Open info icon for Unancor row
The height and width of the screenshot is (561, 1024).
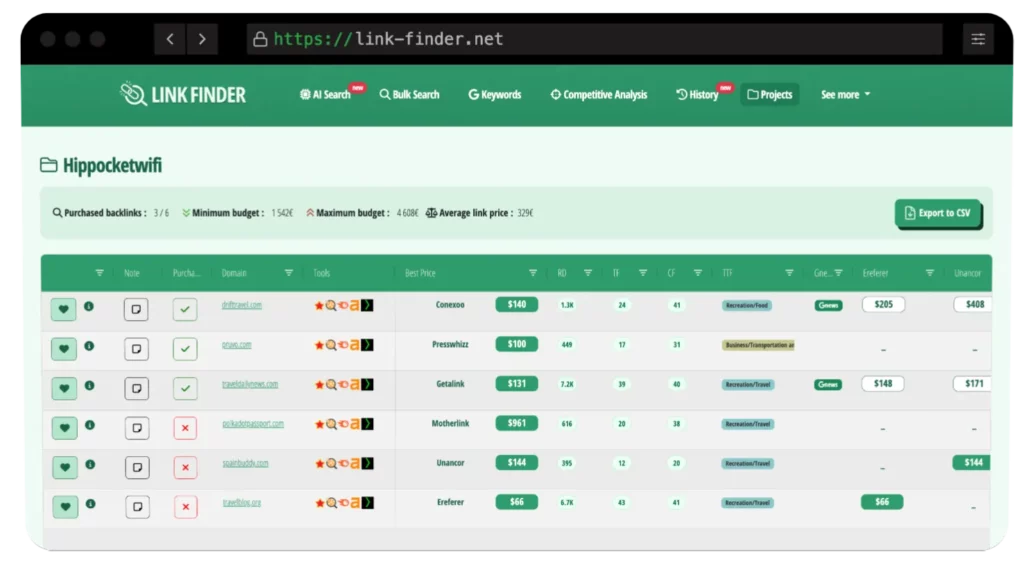point(90,464)
